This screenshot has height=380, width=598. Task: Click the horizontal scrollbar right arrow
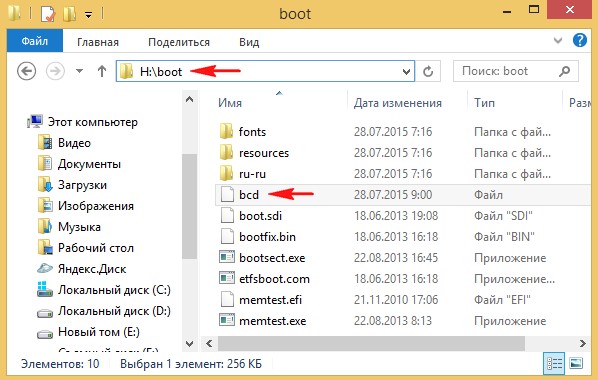(x=582, y=343)
